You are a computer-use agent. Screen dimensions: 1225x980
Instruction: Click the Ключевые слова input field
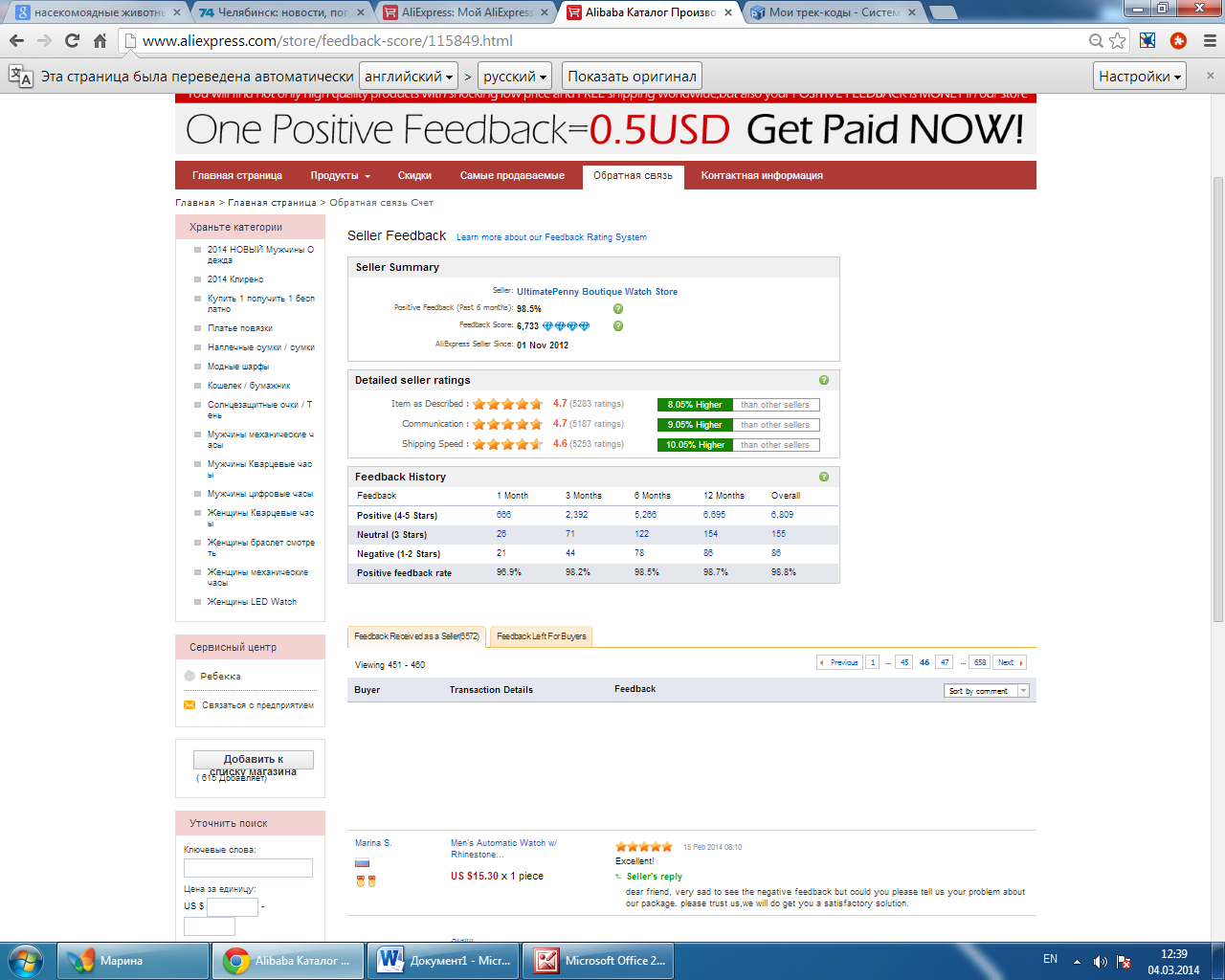tap(248, 868)
